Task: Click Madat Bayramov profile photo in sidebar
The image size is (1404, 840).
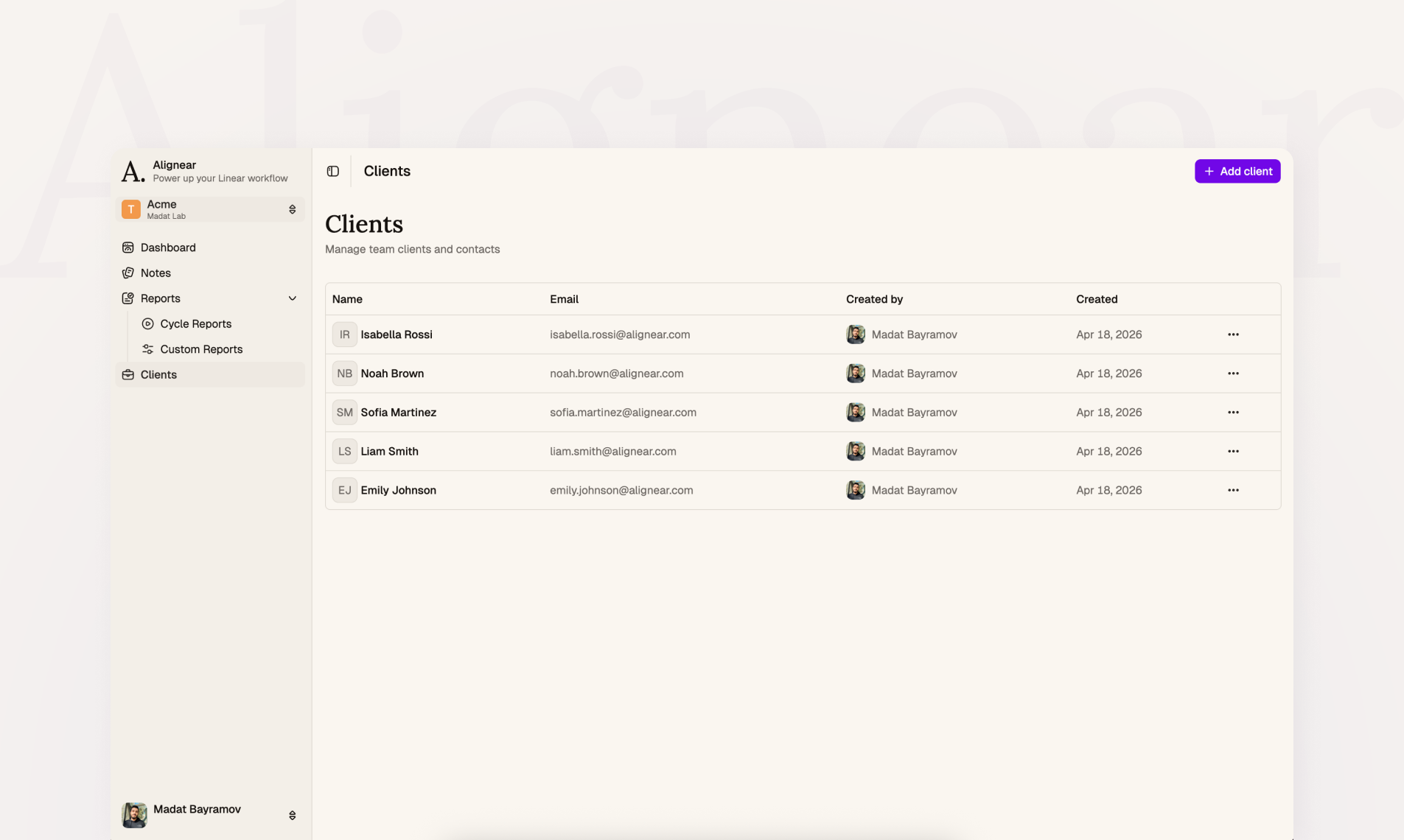Action: tap(134, 815)
